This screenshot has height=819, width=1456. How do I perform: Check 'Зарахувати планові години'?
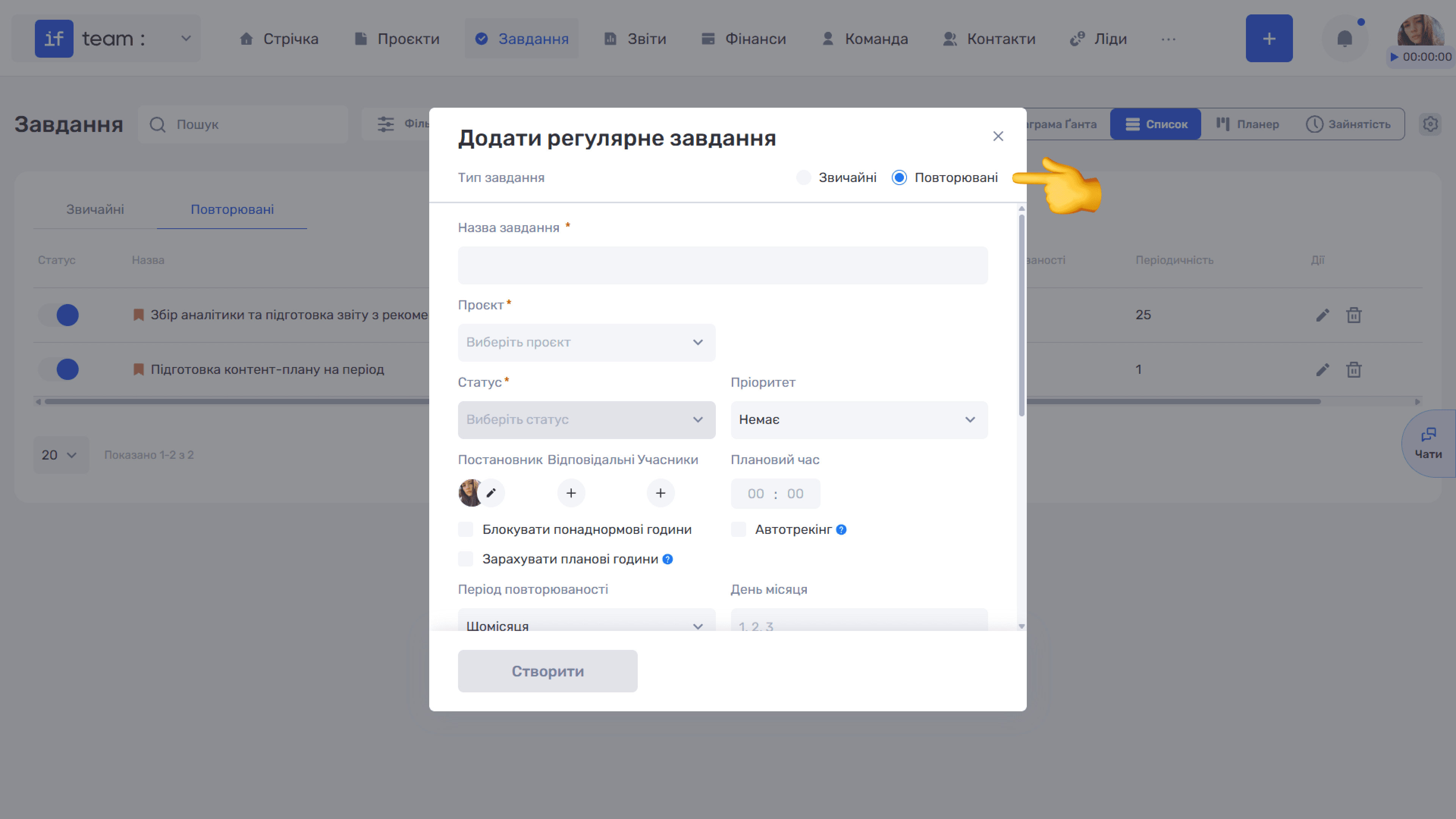[x=466, y=559]
